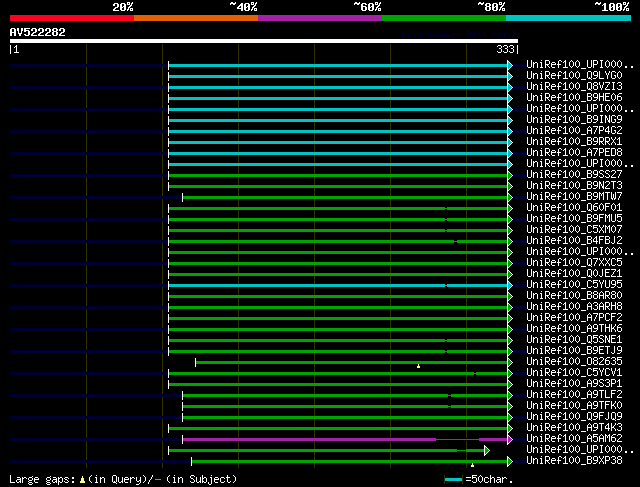Select the AV522282 query label

click(x=37, y=32)
